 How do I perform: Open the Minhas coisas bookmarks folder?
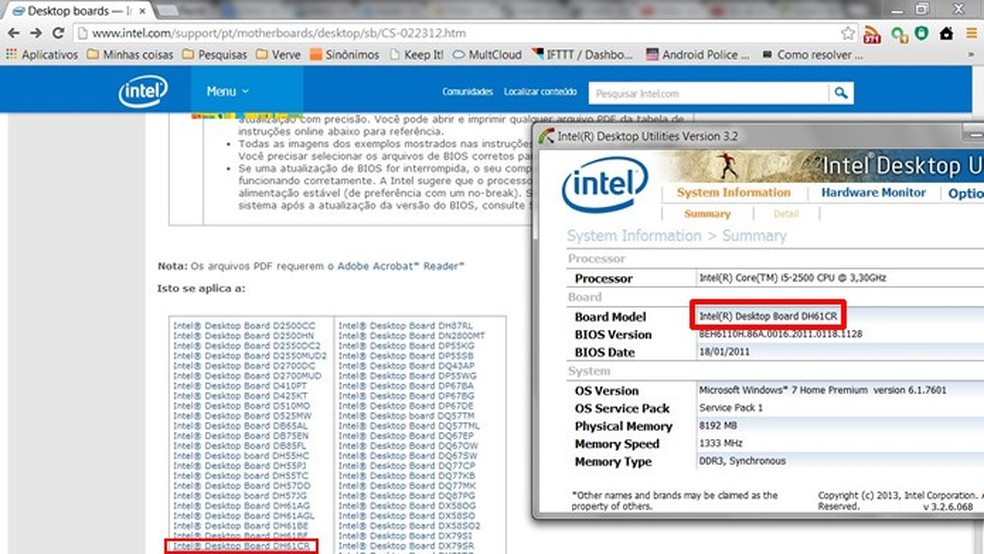130,55
